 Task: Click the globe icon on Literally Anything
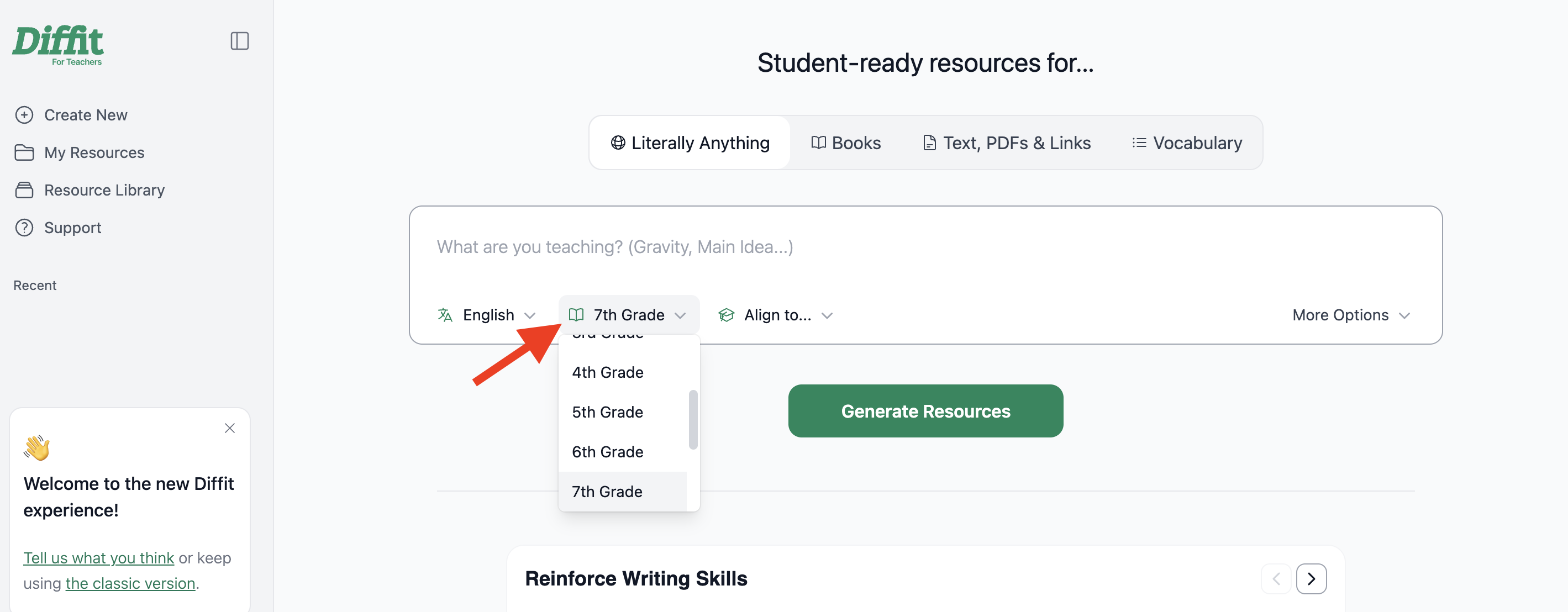(618, 143)
